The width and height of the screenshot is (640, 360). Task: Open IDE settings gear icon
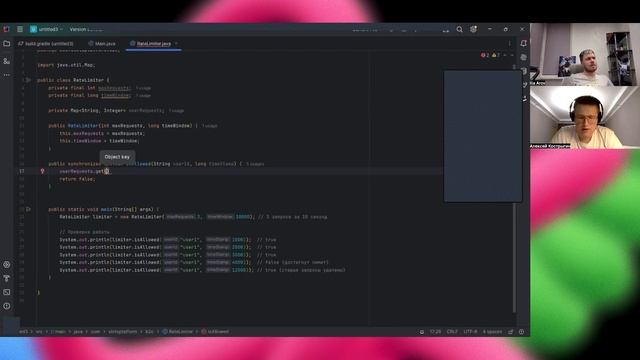473,29
